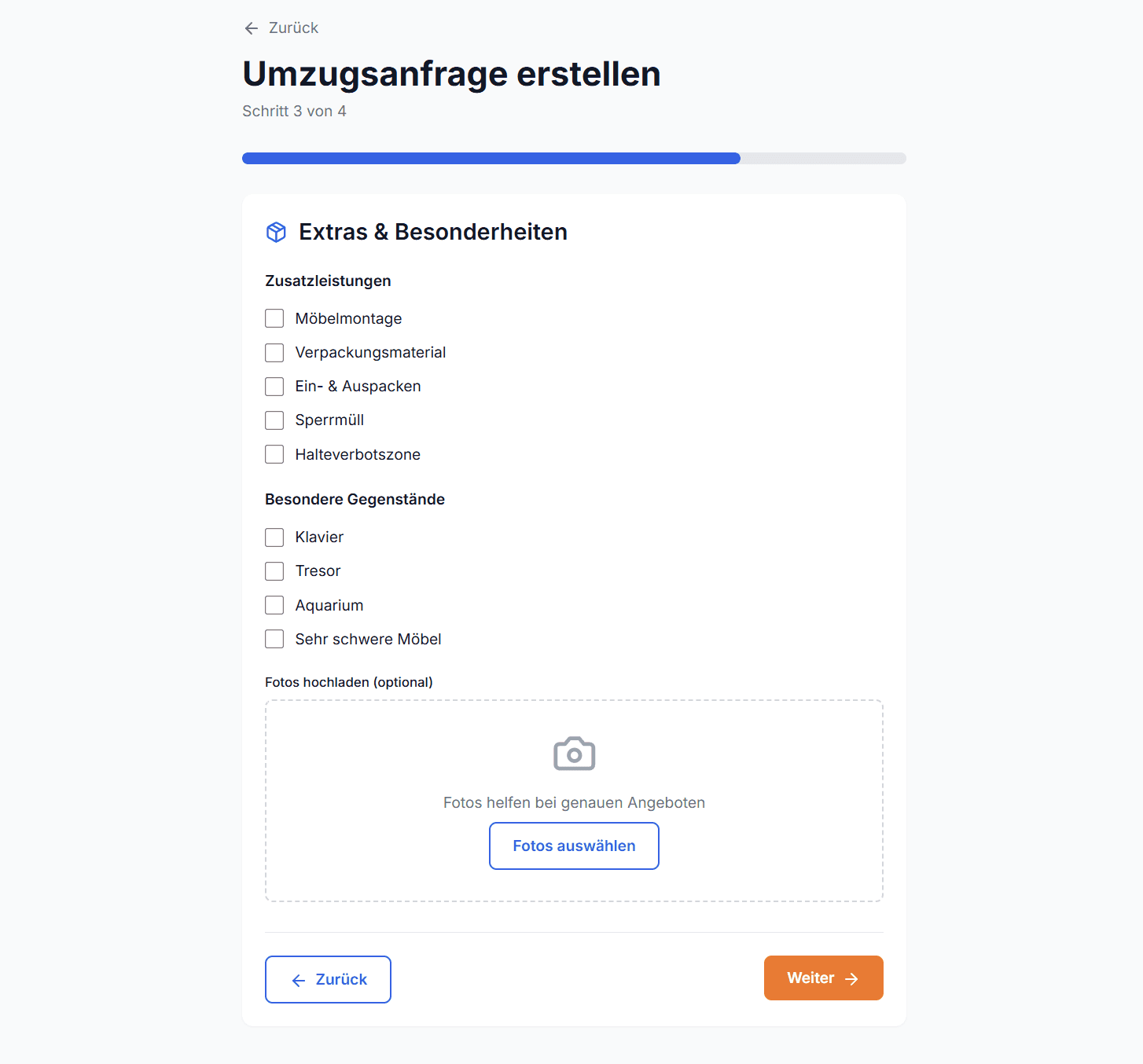The height and width of the screenshot is (1064, 1143).
Task: Enable the Möbelmontage checkbox
Action: [x=274, y=318]
